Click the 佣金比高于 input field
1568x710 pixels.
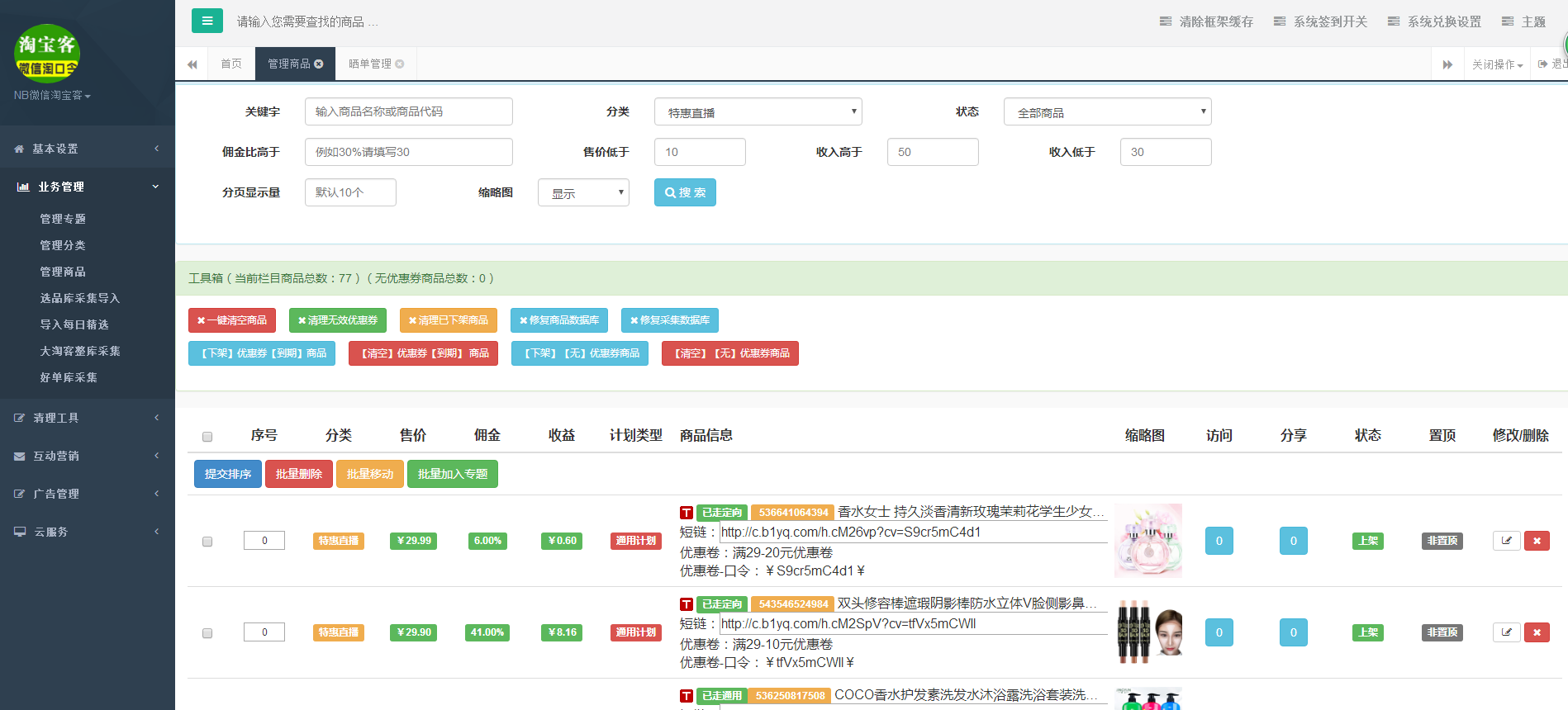[409, 152]
